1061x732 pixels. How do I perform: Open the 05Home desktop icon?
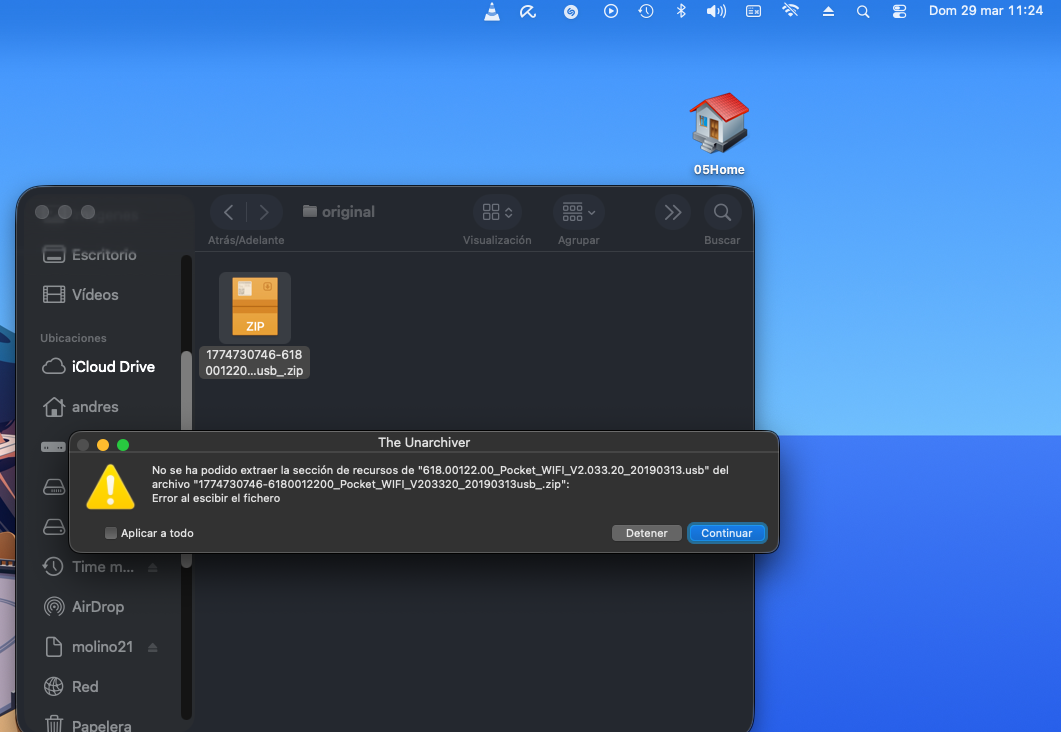719,123
